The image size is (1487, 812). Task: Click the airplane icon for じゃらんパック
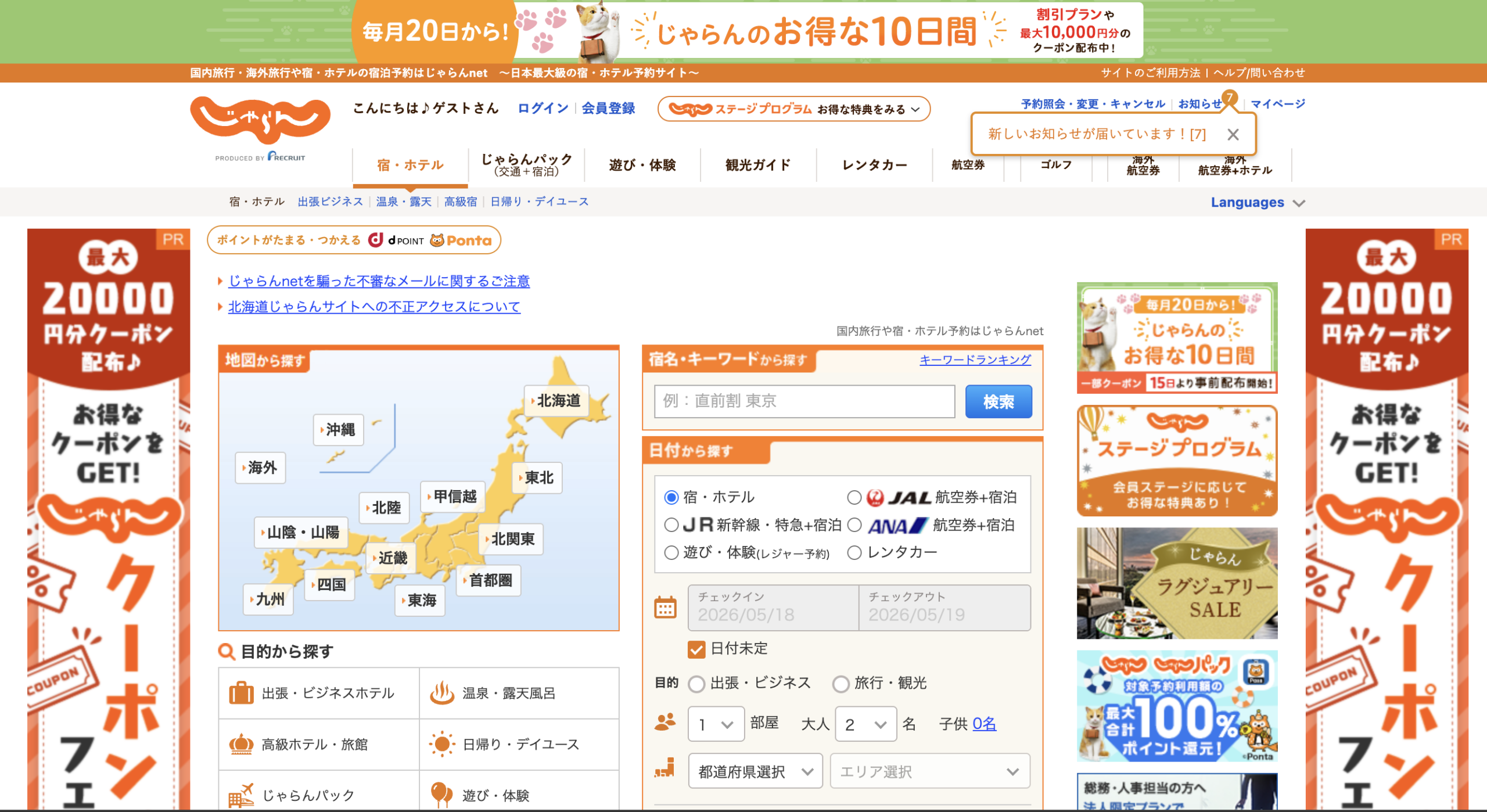tap(241, 795)
